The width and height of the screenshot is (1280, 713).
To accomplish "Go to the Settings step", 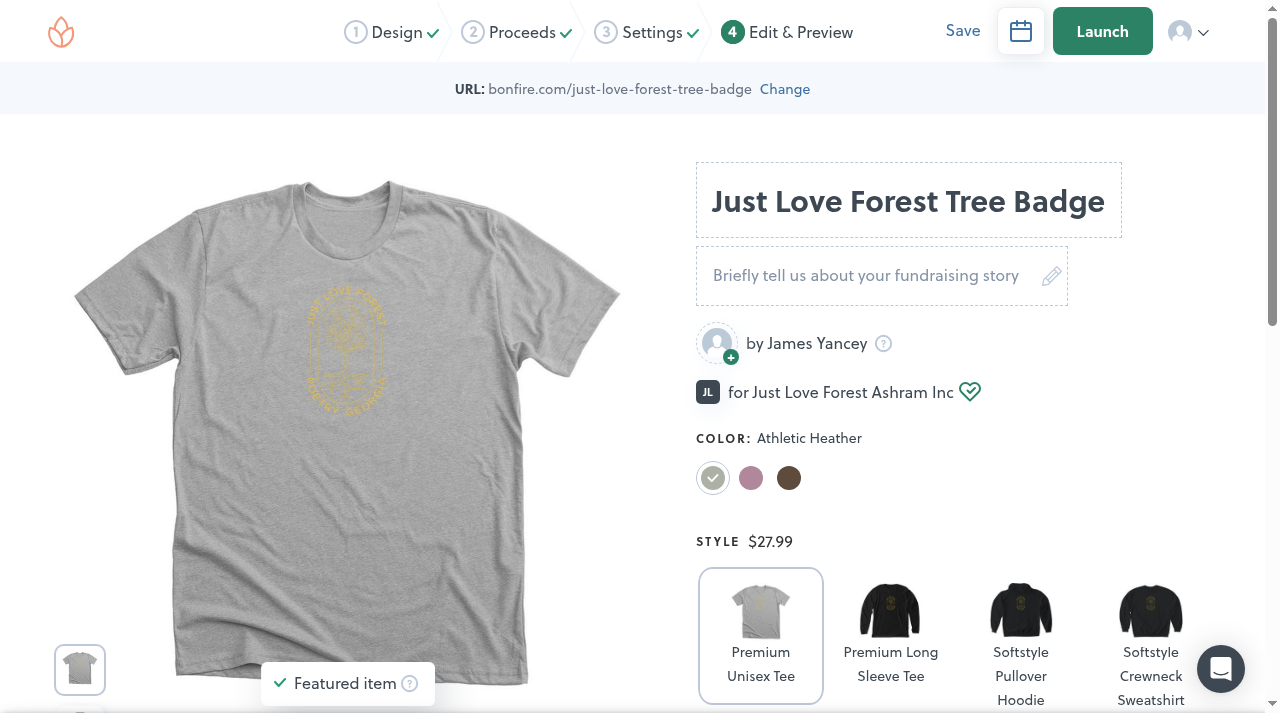I will 647,32.
